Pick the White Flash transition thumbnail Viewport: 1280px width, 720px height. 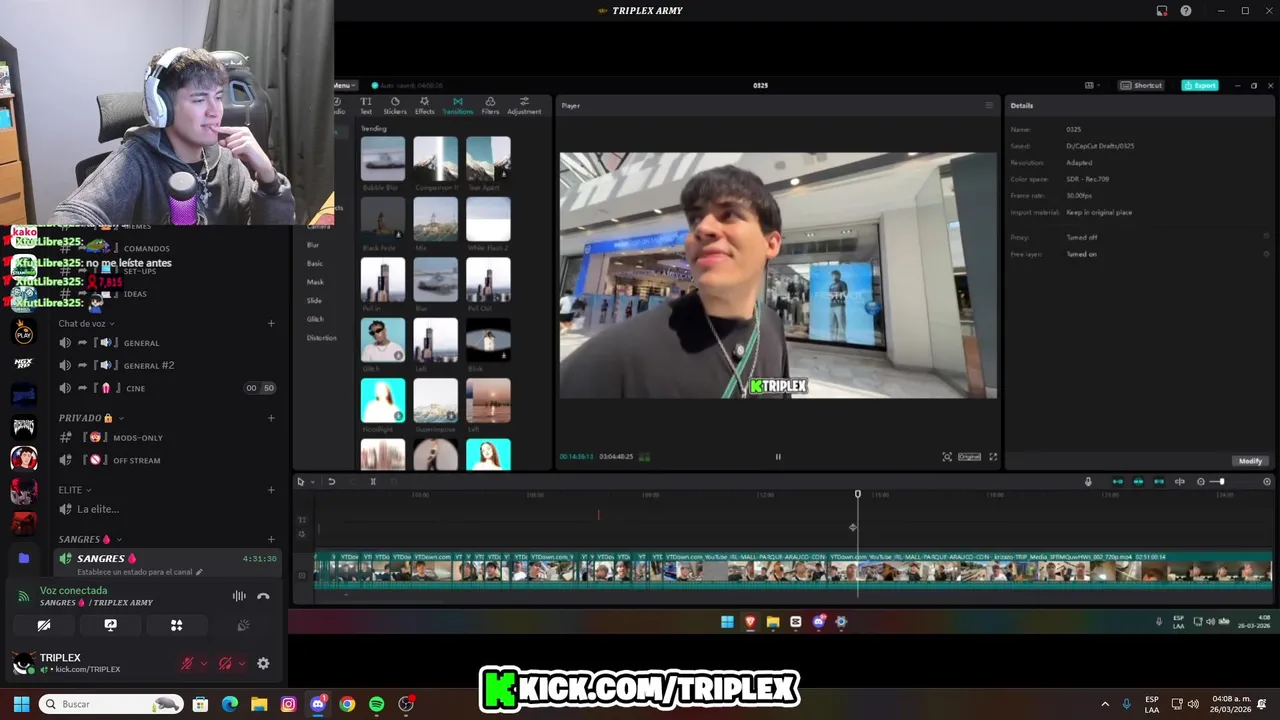tap(488, 219)
